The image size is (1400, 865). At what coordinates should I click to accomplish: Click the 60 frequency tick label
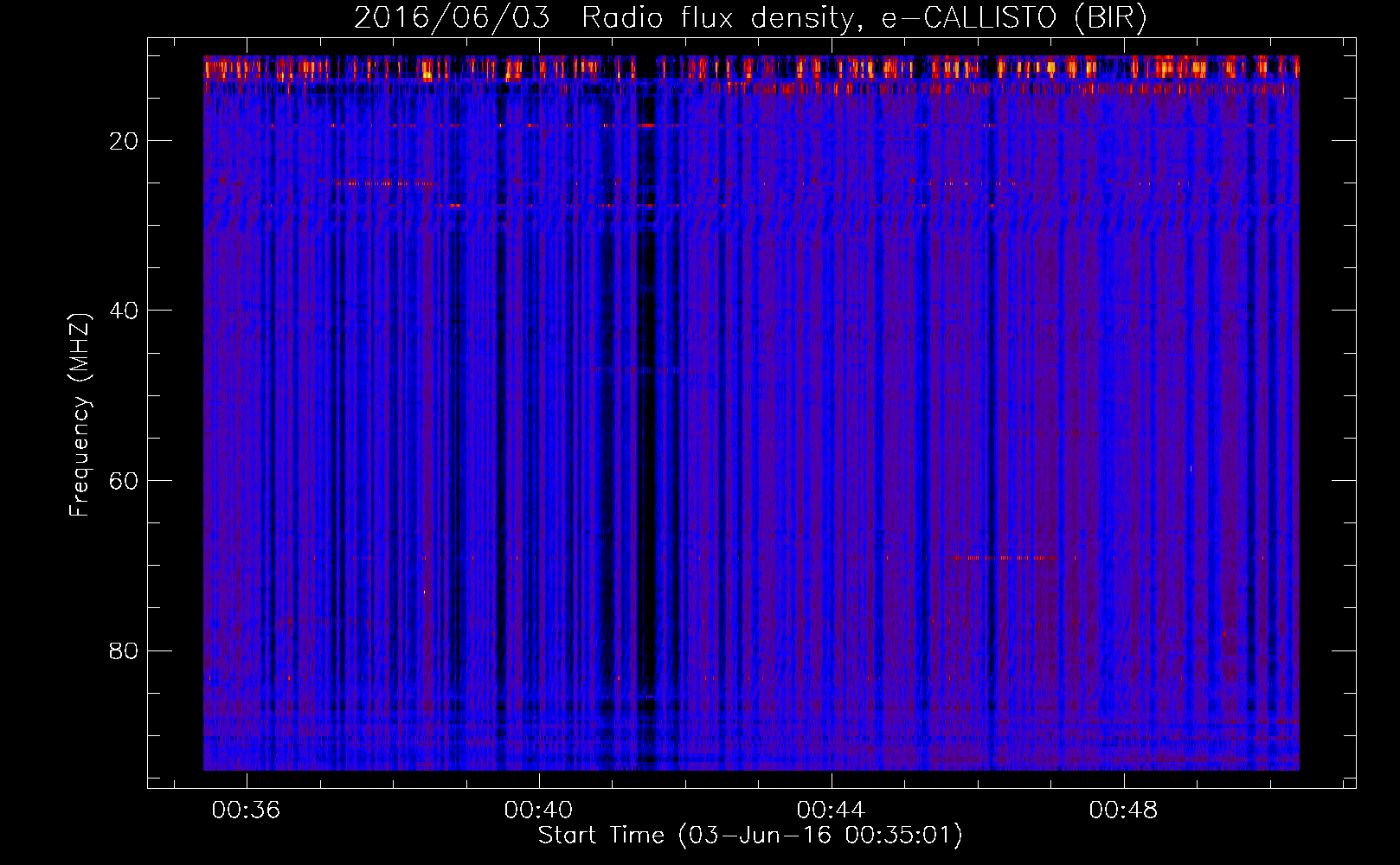point(124,481)
